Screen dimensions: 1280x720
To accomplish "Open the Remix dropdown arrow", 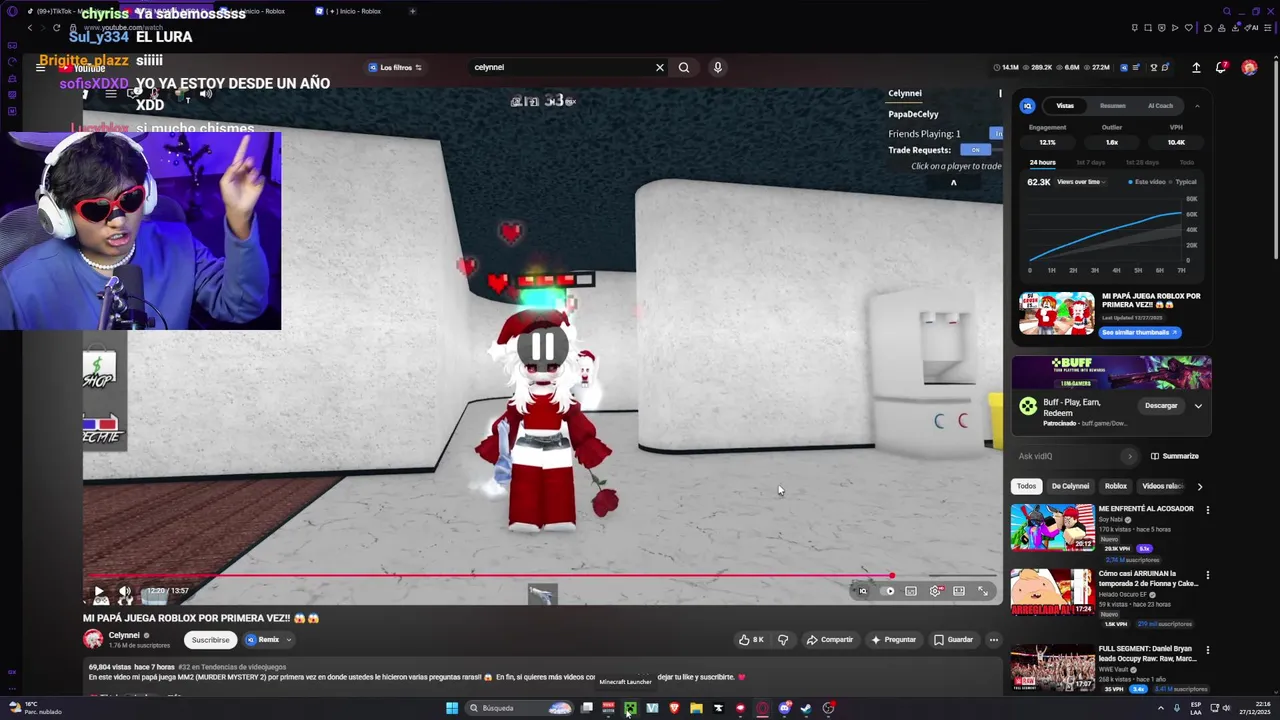I will click(x=288, y=640).
